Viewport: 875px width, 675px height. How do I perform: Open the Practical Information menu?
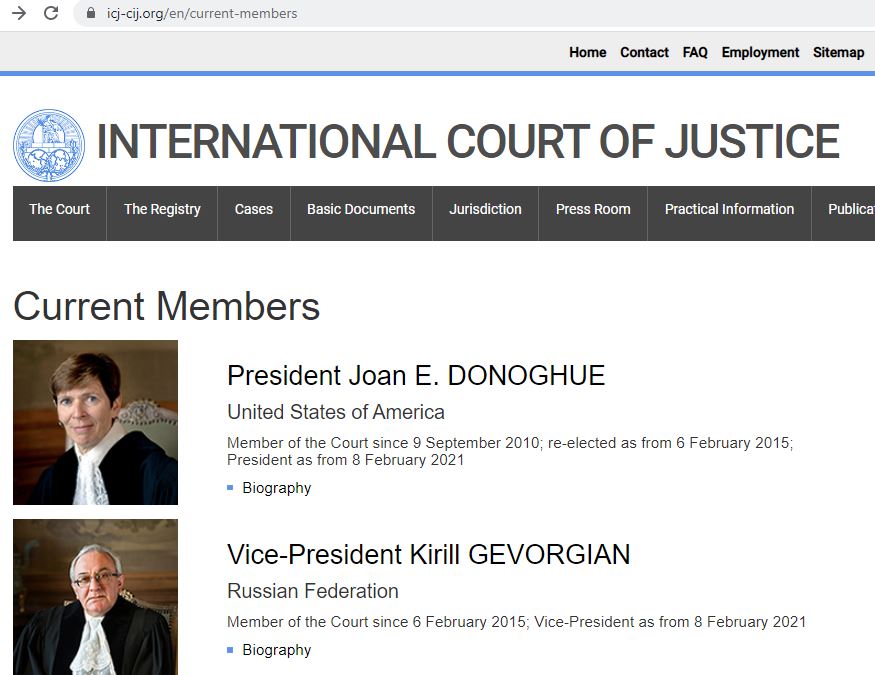point(729,213)
